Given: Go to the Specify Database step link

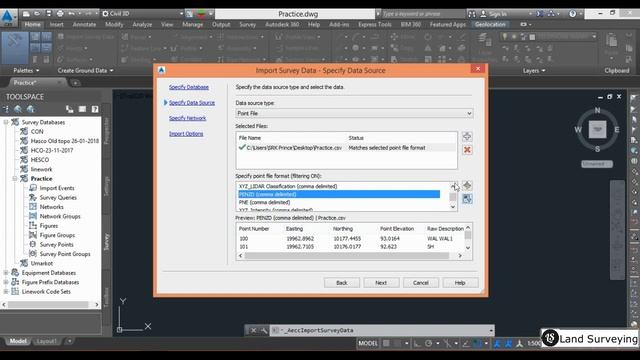Looking at the screenshot, I should click(x=189, y=87).
